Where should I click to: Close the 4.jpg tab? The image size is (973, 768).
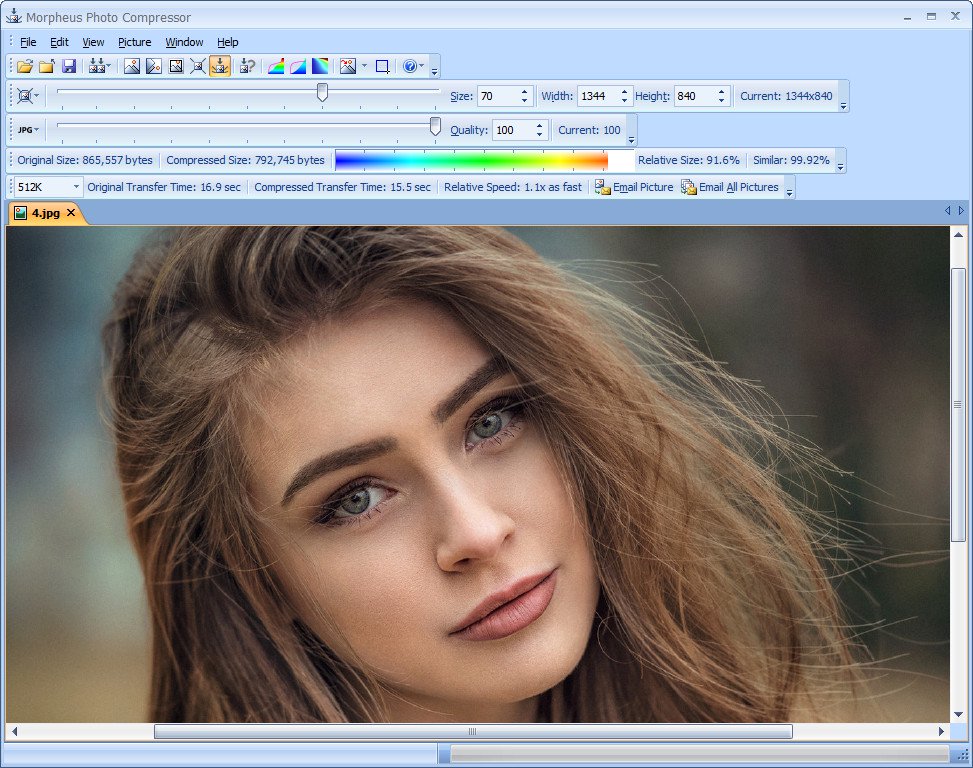coord(71,213)
